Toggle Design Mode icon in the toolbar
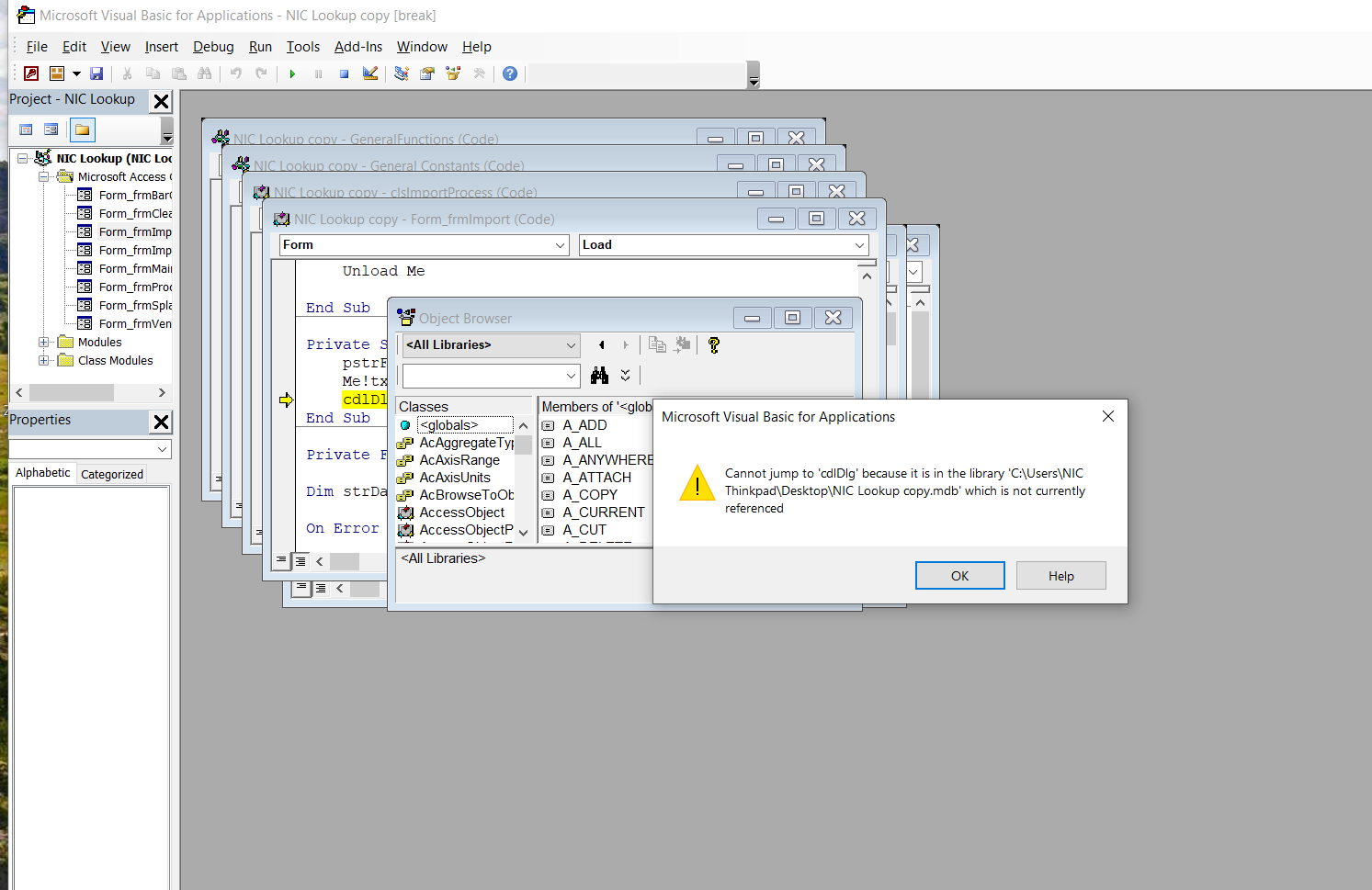Viewport: 1372px width, 890px height. [x=370, y=73]
